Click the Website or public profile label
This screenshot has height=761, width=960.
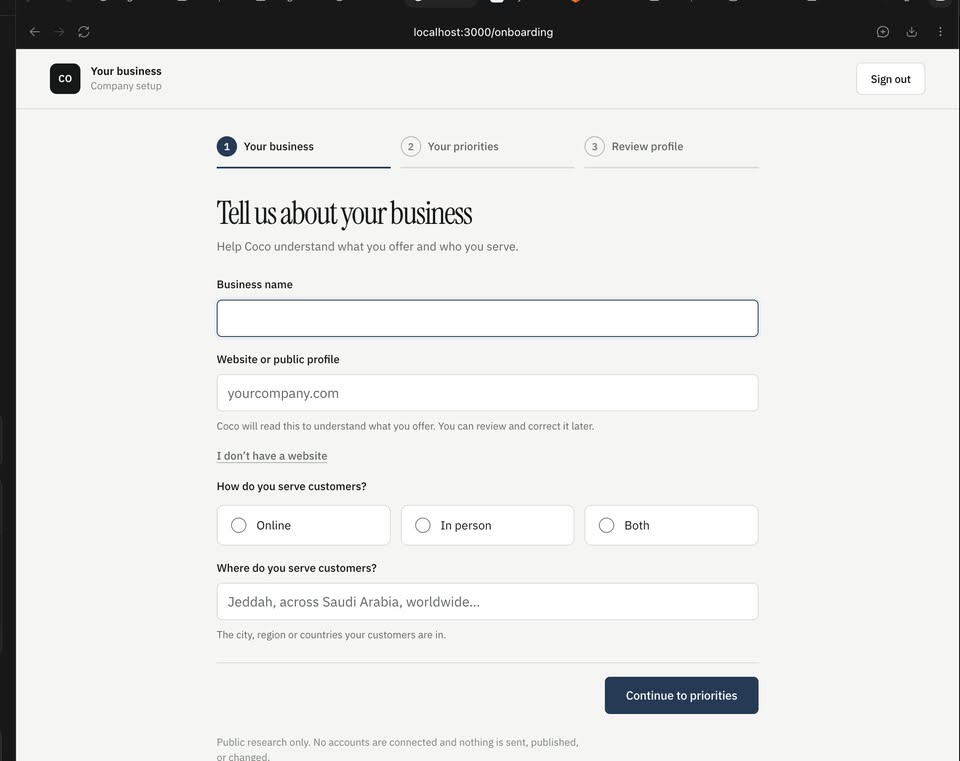point(278,359)
